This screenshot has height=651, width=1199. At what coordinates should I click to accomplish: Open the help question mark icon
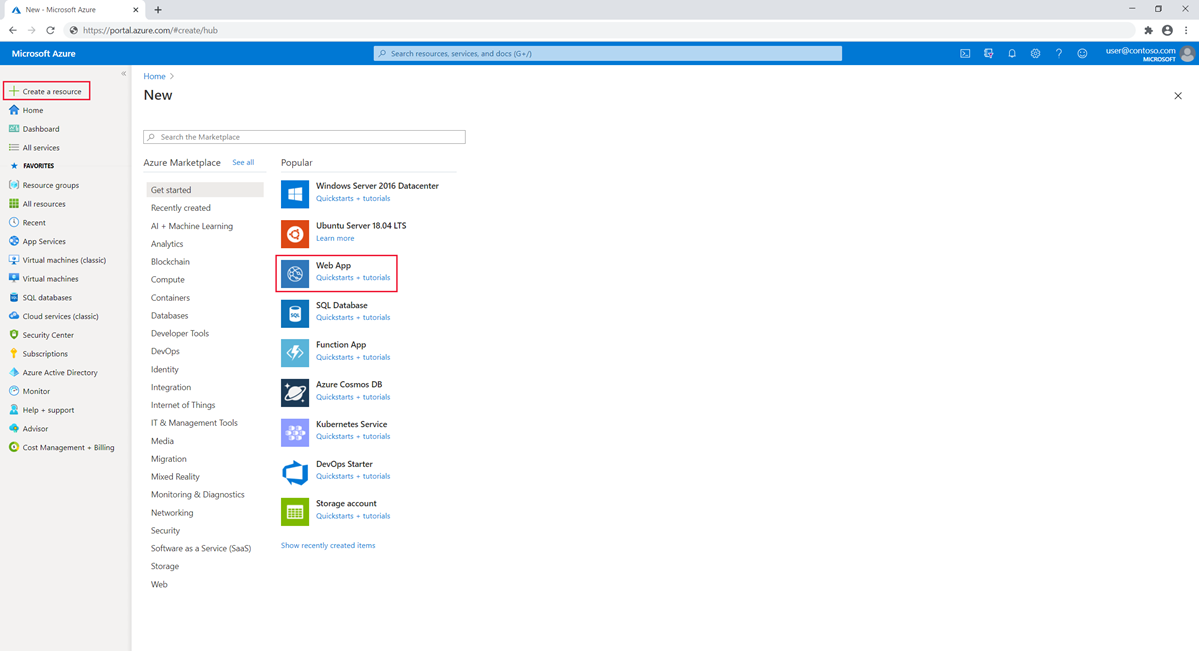pos(1059,54)
